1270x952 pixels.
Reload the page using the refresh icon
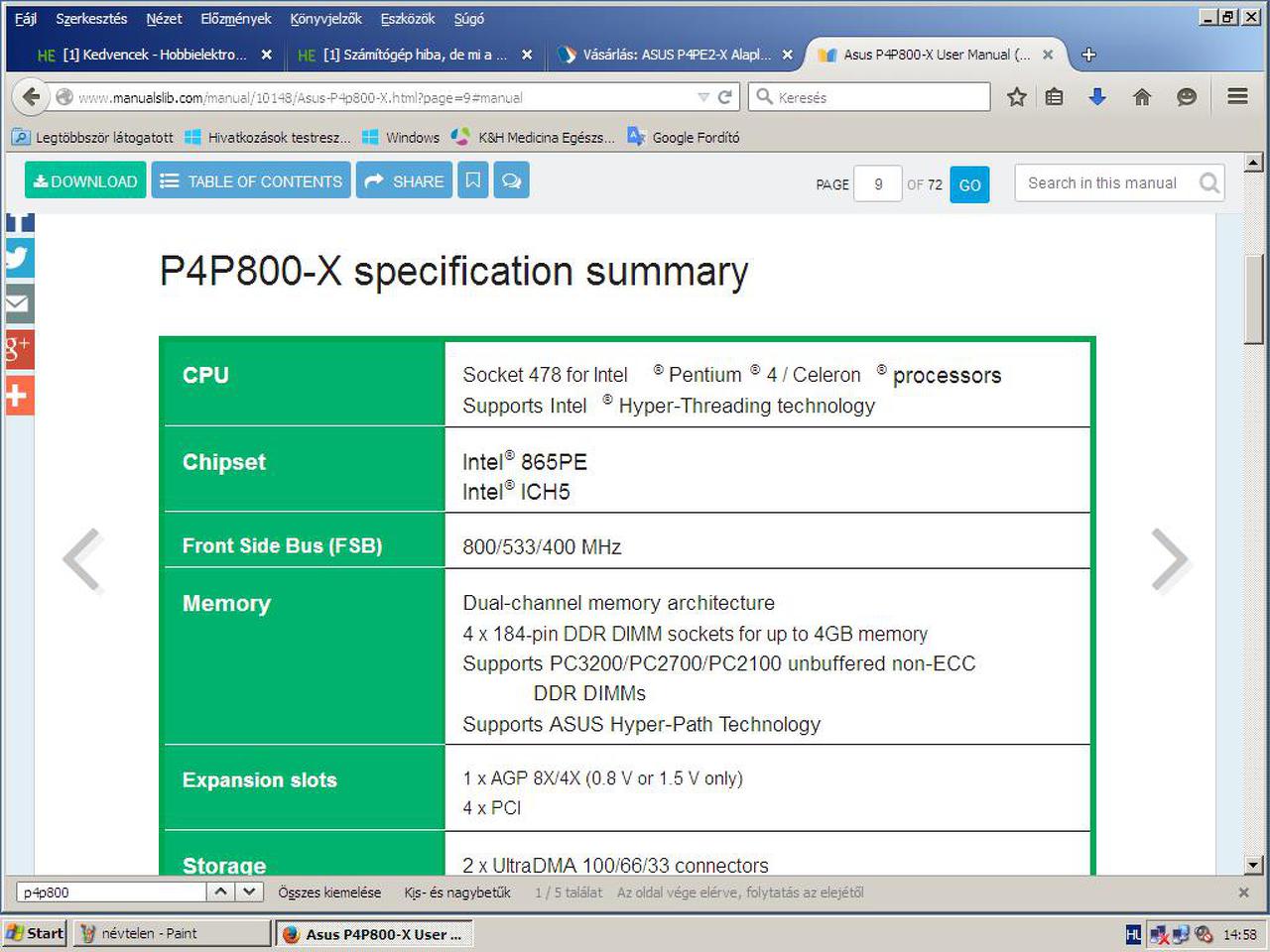pos(725,96)
